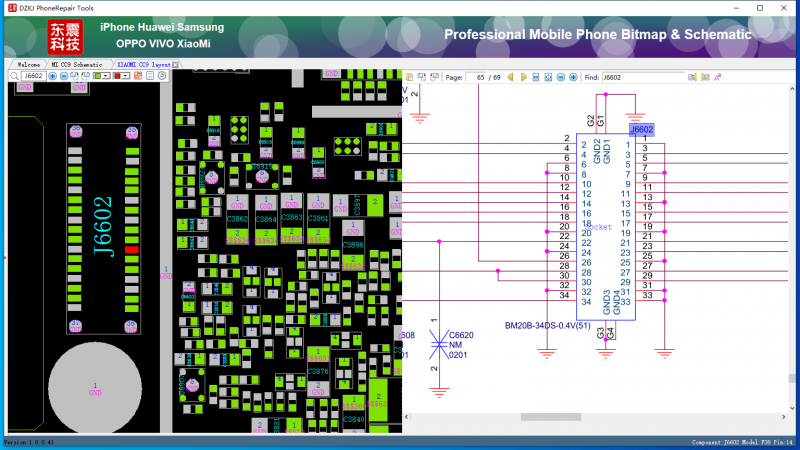Screen dimensions: 800x450
Task: Click the layout zoom out minus icon
Action: coord(64,76)
